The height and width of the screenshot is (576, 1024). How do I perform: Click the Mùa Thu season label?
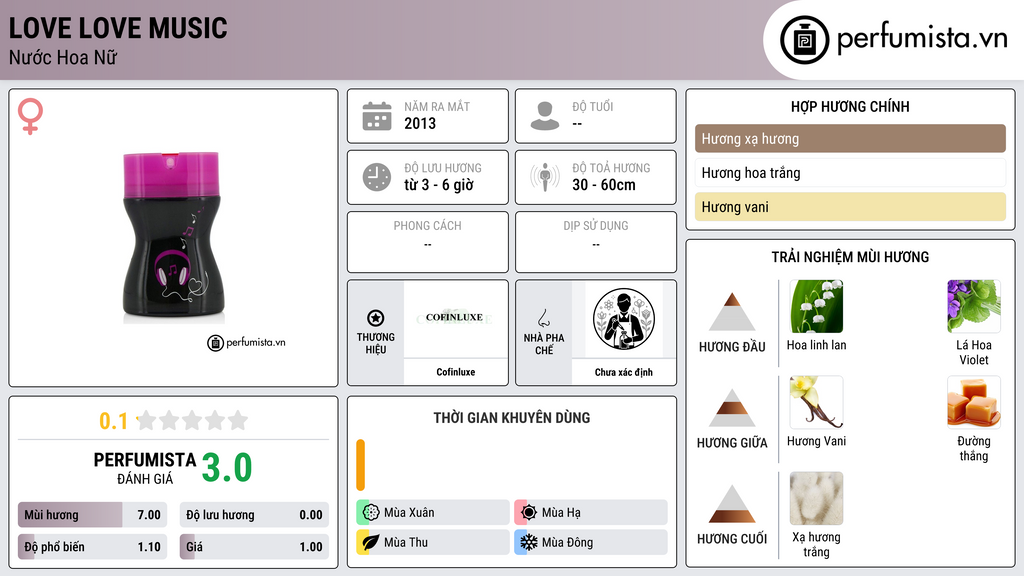[x=406, y=542]
